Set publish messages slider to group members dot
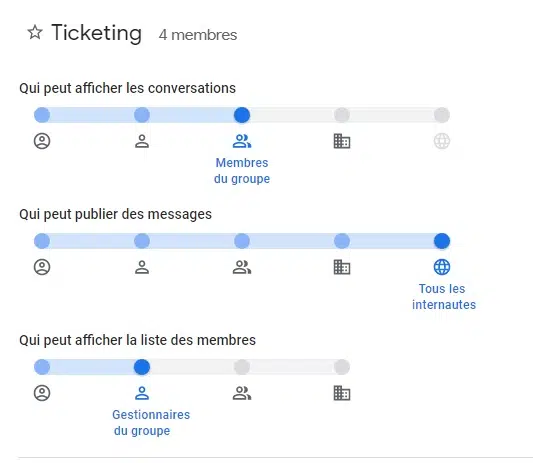 242,241
